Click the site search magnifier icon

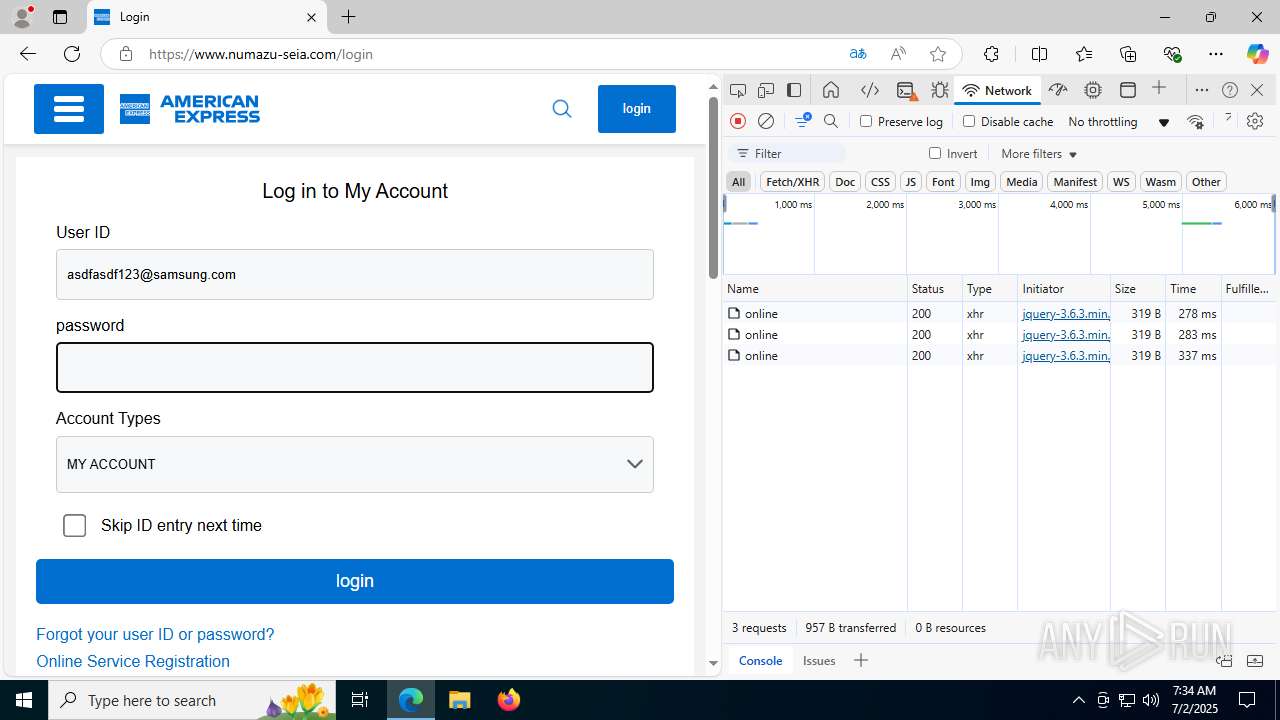click(562, 109)
